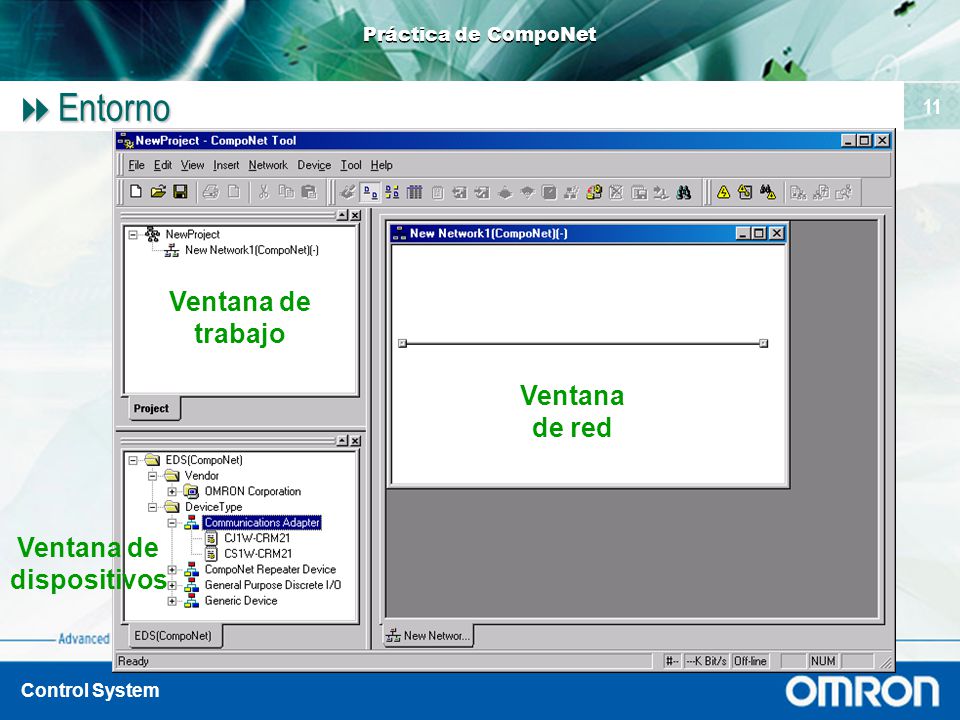The height and width of the screenshot is (720, 960).
Task: Minimize the New Network1 child window
Action: [743, 233]
